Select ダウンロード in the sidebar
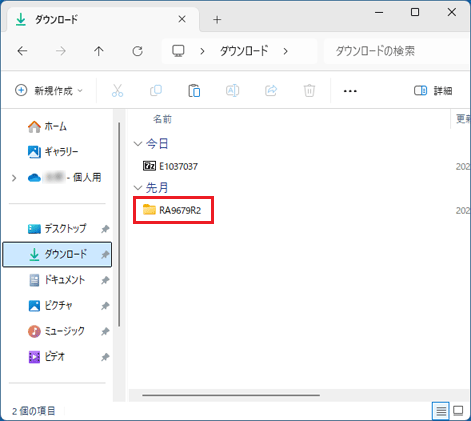471x421 pixels. 57,254
